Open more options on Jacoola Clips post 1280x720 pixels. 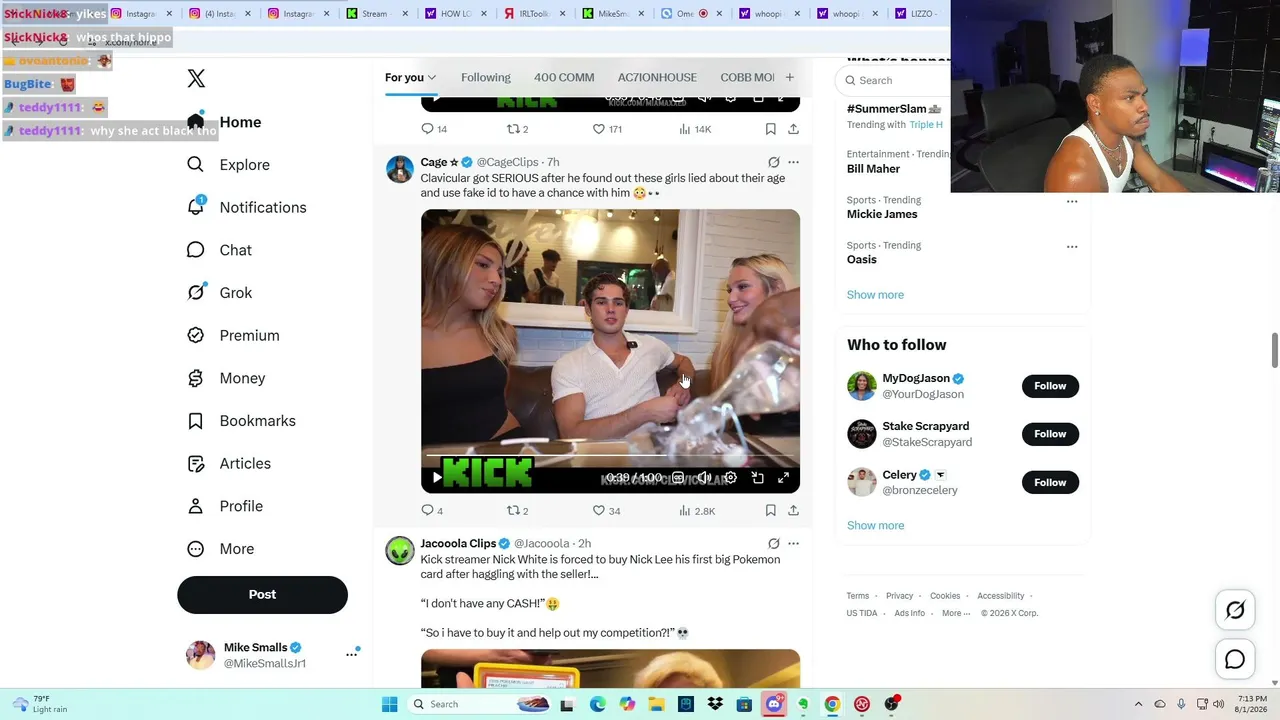(793, 544)
